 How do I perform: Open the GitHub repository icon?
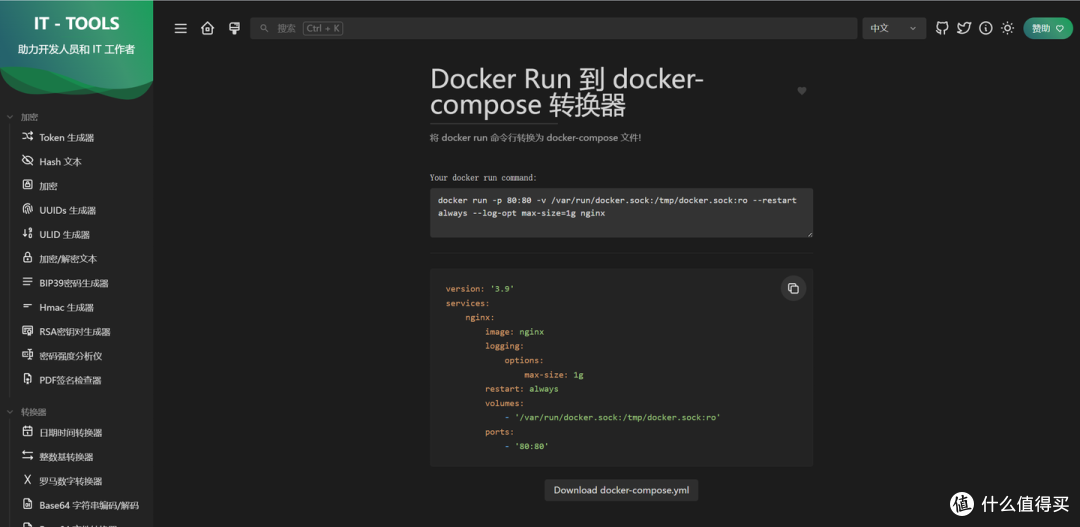[942, 28]
